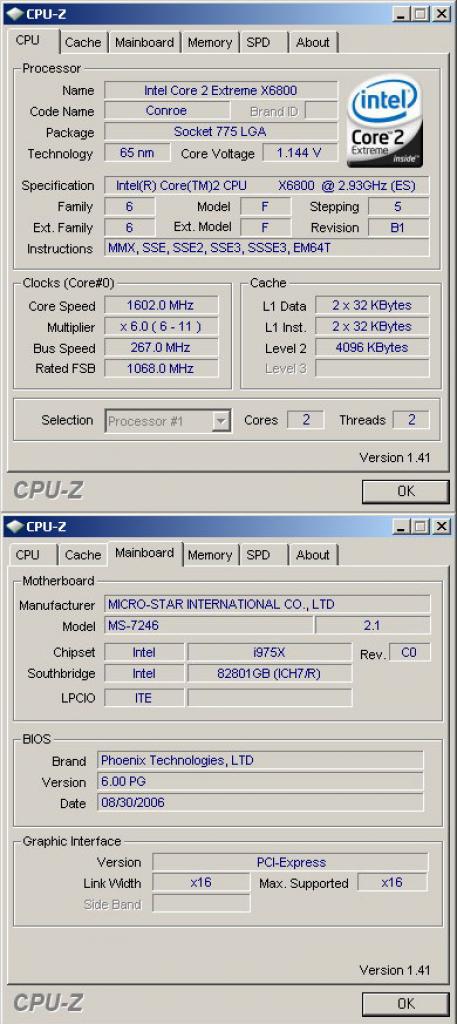Click OK in the top CPU-Z window
The width and height of the screenshot is (457, 1024).
pyautogui.click(x=405, y=491)
